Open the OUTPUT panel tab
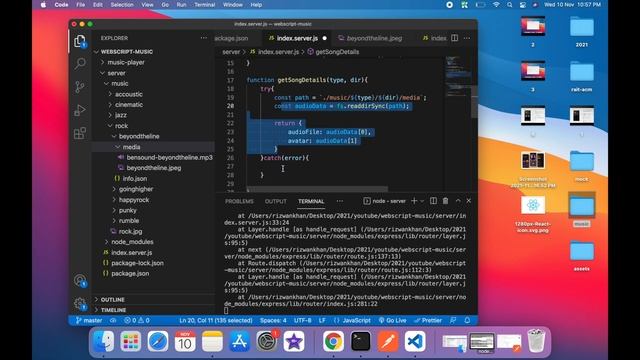The height and width of the screenshot is (360, 640). (276, 201)
